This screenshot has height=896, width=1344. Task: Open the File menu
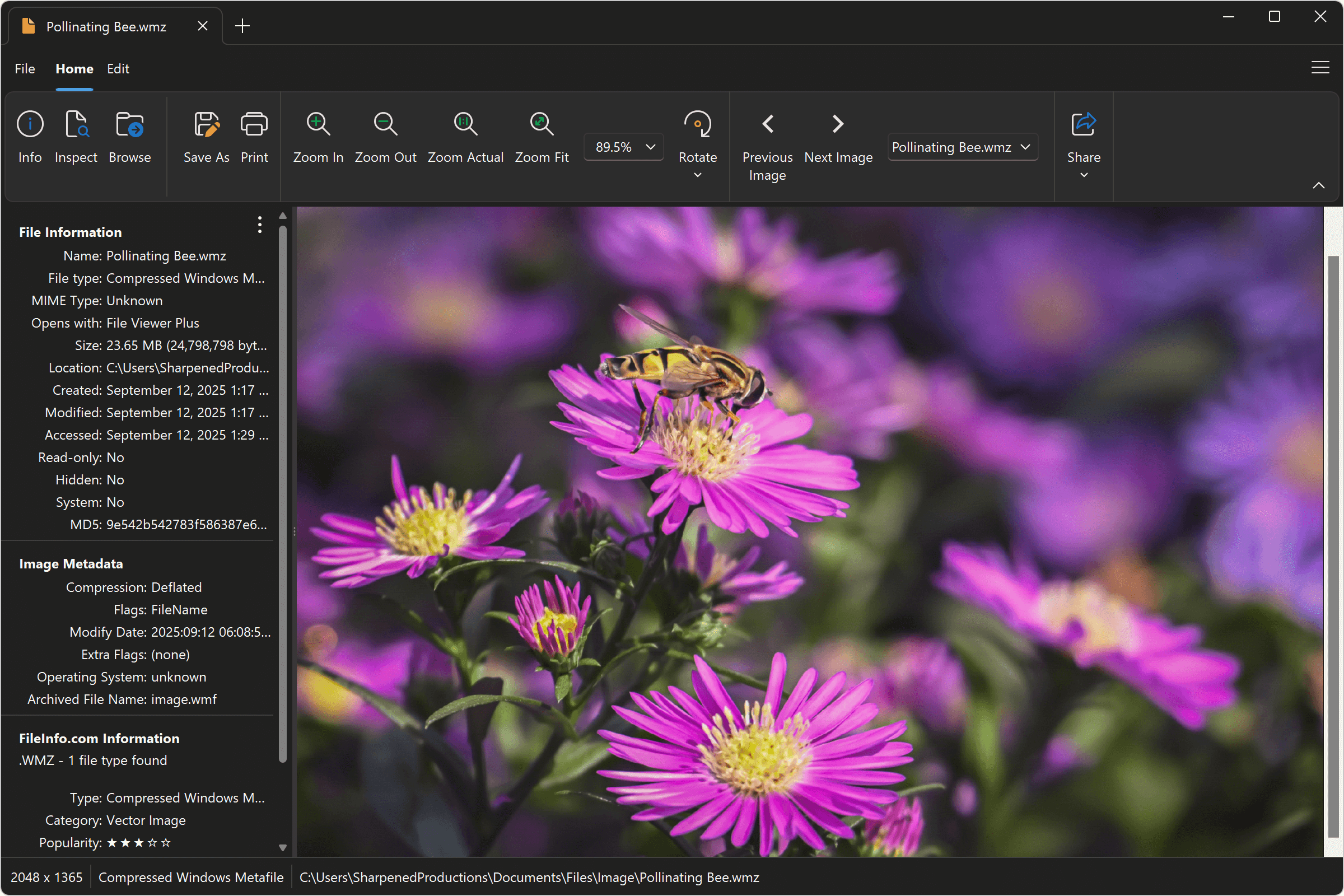coord(24,68)
